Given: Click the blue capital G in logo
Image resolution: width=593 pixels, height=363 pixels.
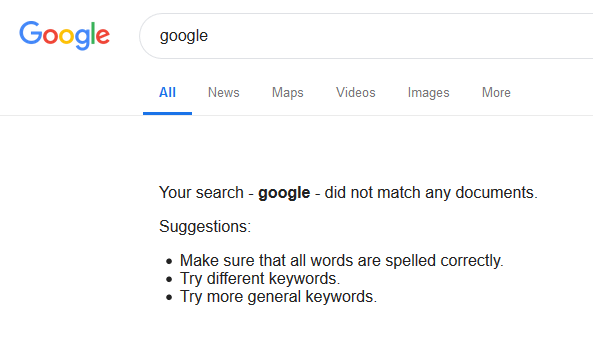Looking at the screenshot, I should pos(31,33).
